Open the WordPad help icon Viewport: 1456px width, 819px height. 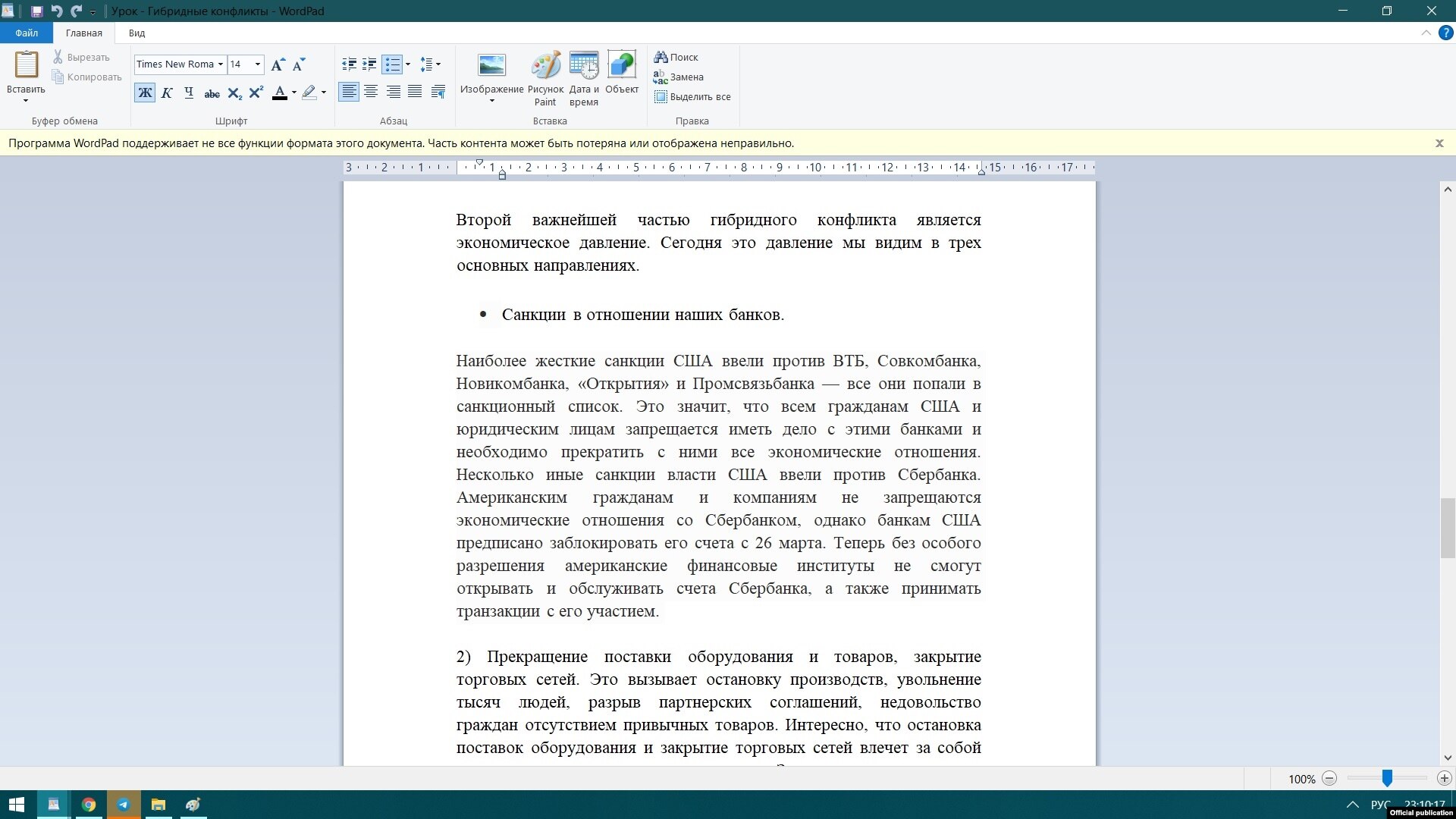click(x=1446, y=33)
